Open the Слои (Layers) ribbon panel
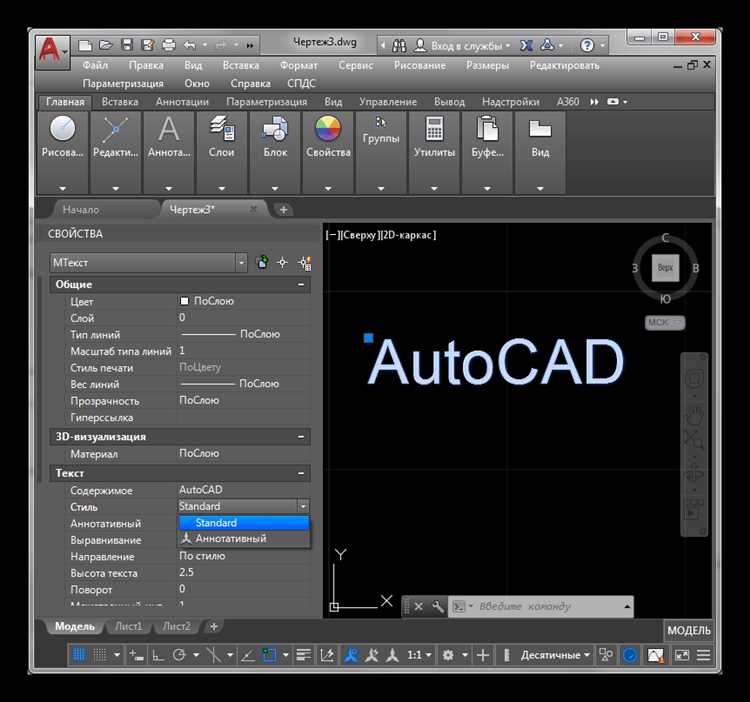 click(x=221, y=138)
